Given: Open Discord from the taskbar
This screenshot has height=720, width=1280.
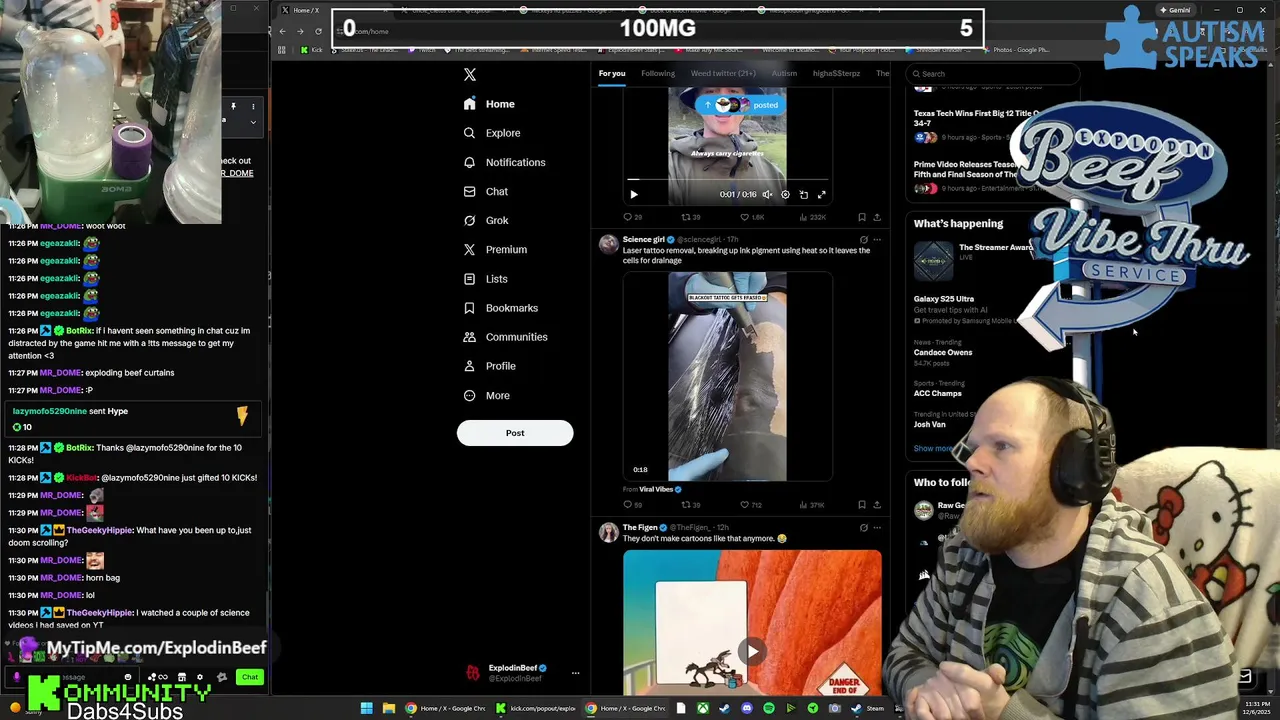Looking at the screenshot, I should click(747, 709).
